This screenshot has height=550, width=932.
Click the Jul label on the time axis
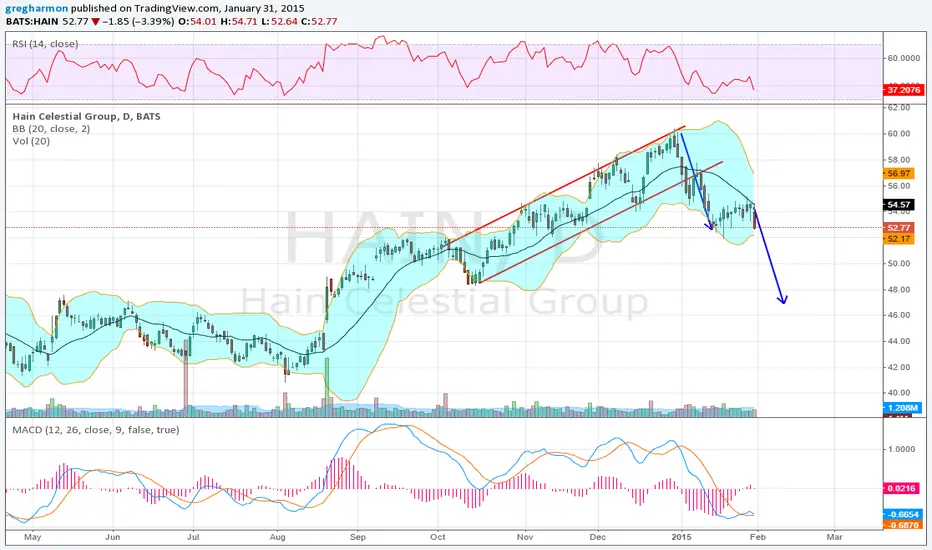click(x=193, y=537)
